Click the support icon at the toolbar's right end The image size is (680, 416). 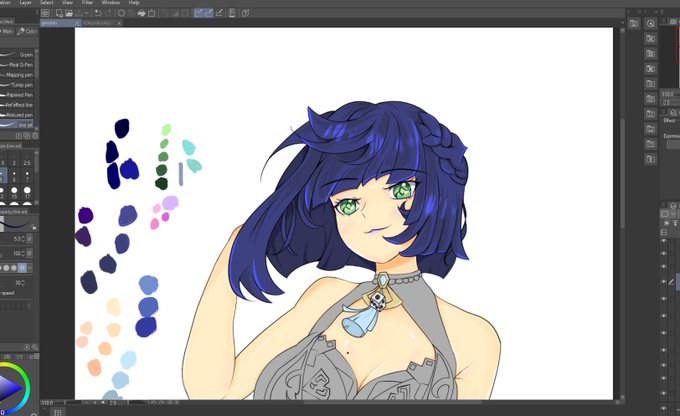pyautogui.click(x=245, y=13)
